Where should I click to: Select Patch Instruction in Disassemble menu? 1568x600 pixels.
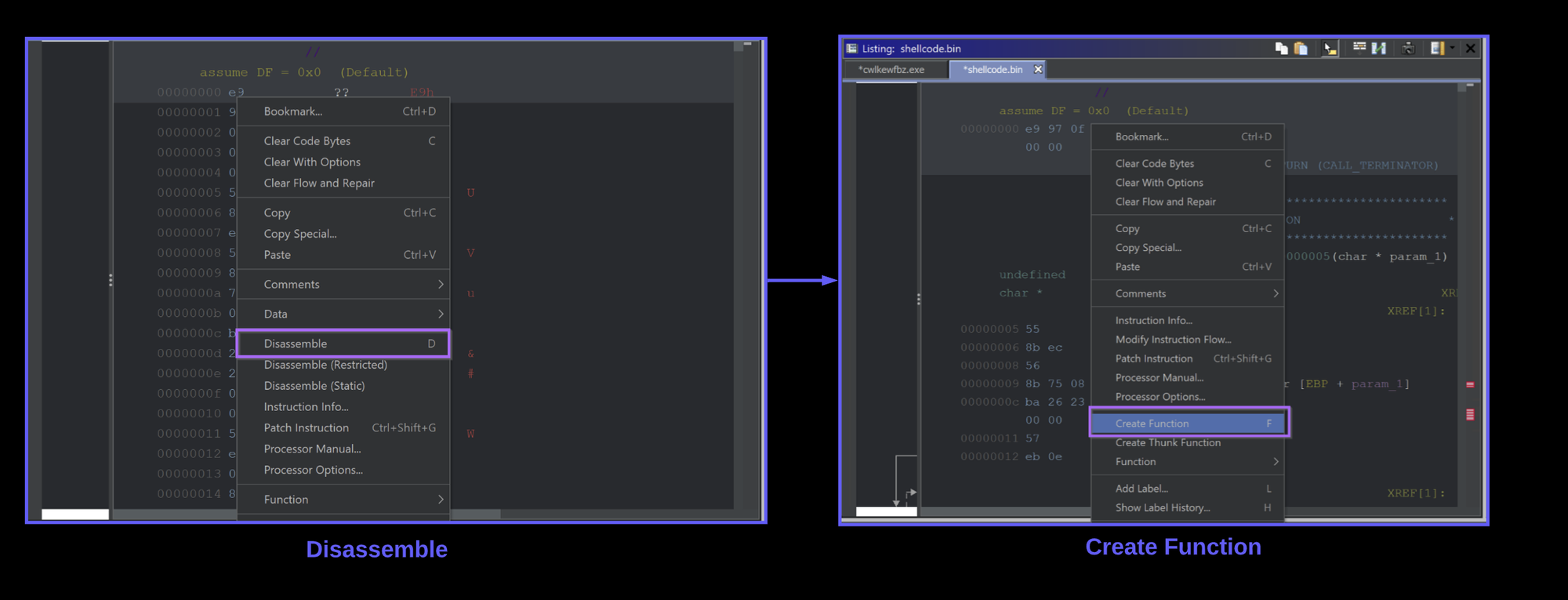pyautogui.click(x=343, y=428)
